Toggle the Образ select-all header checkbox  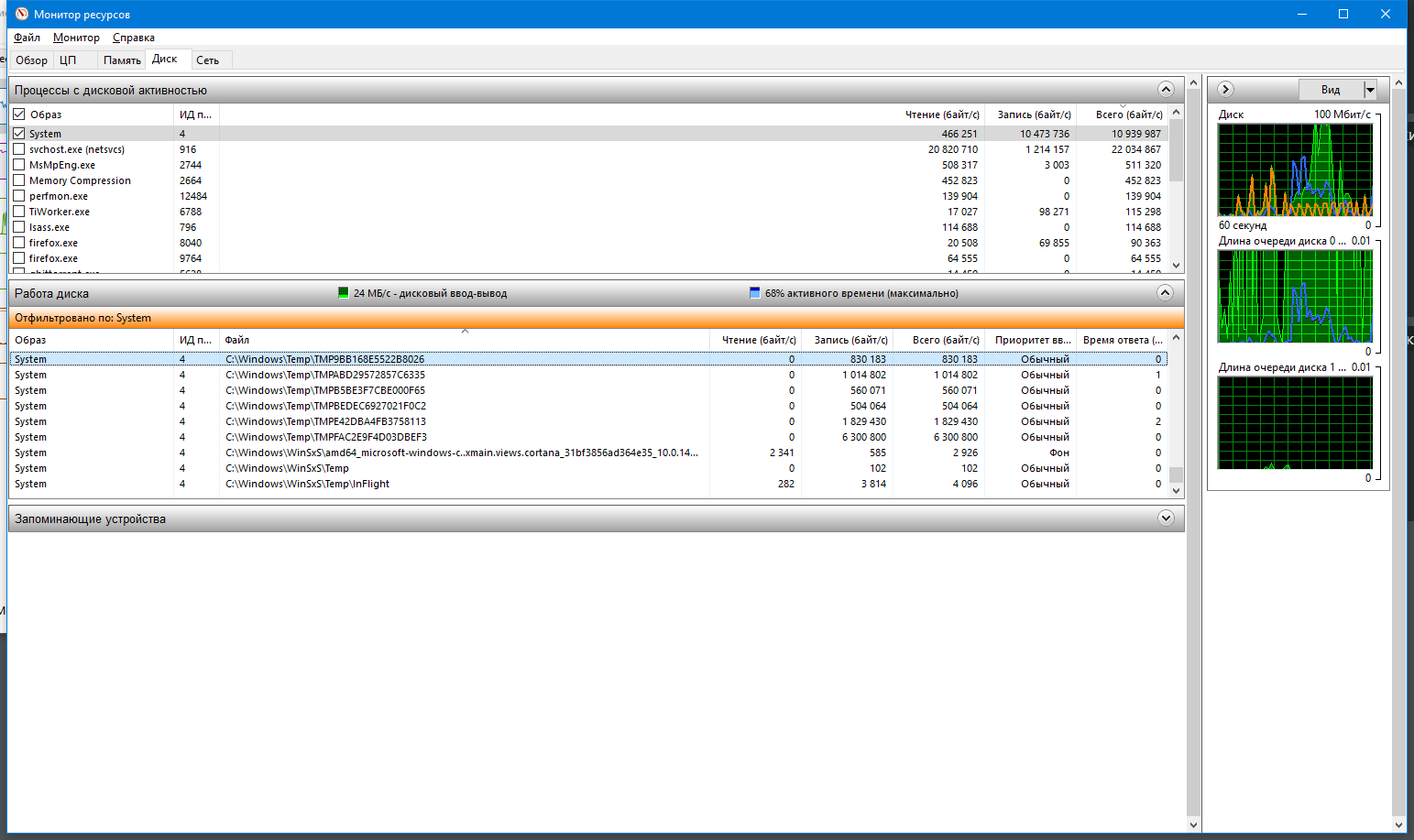coord(19,115)
